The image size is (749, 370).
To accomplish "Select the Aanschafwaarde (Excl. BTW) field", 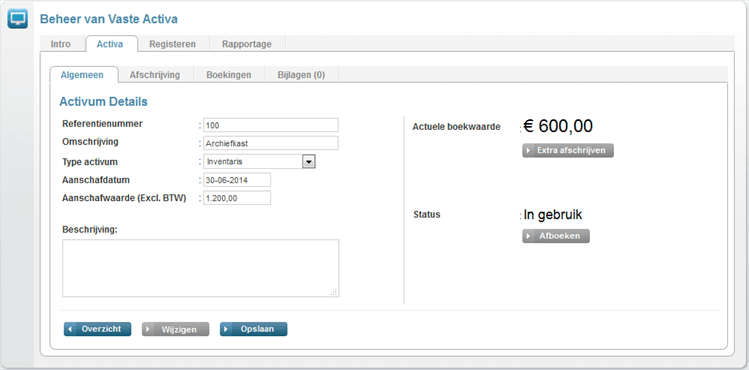I will [237, 198].
